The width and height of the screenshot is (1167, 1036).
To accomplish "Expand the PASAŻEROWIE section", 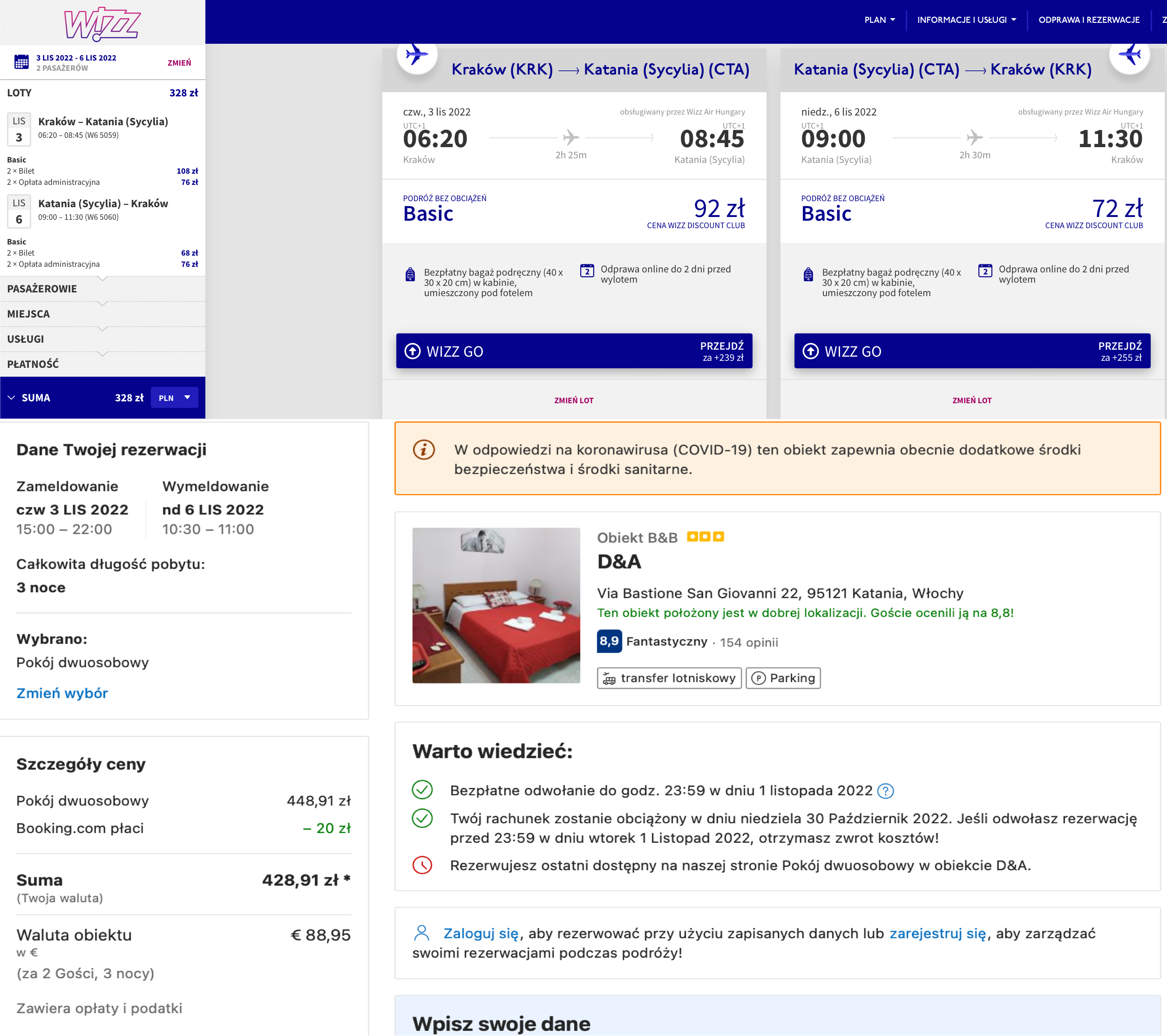I will 102,289.
